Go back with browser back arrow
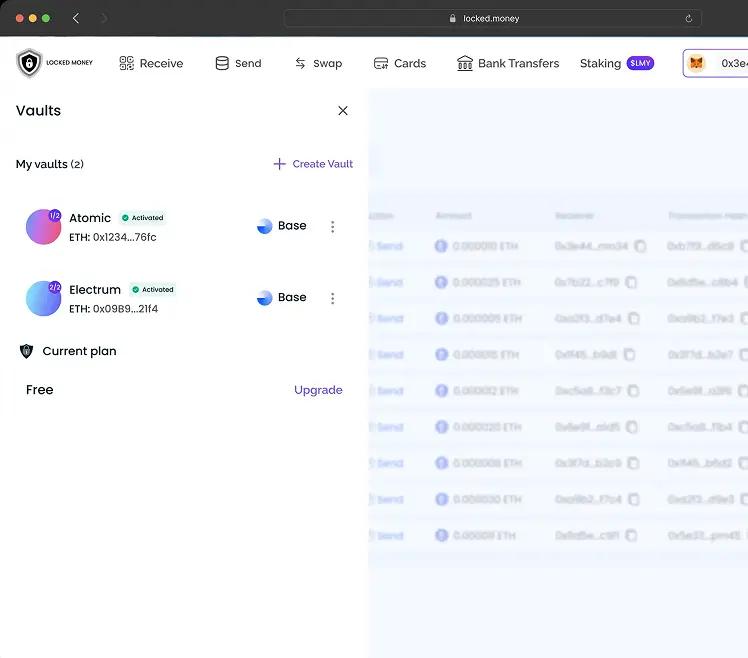 point(76,18)
